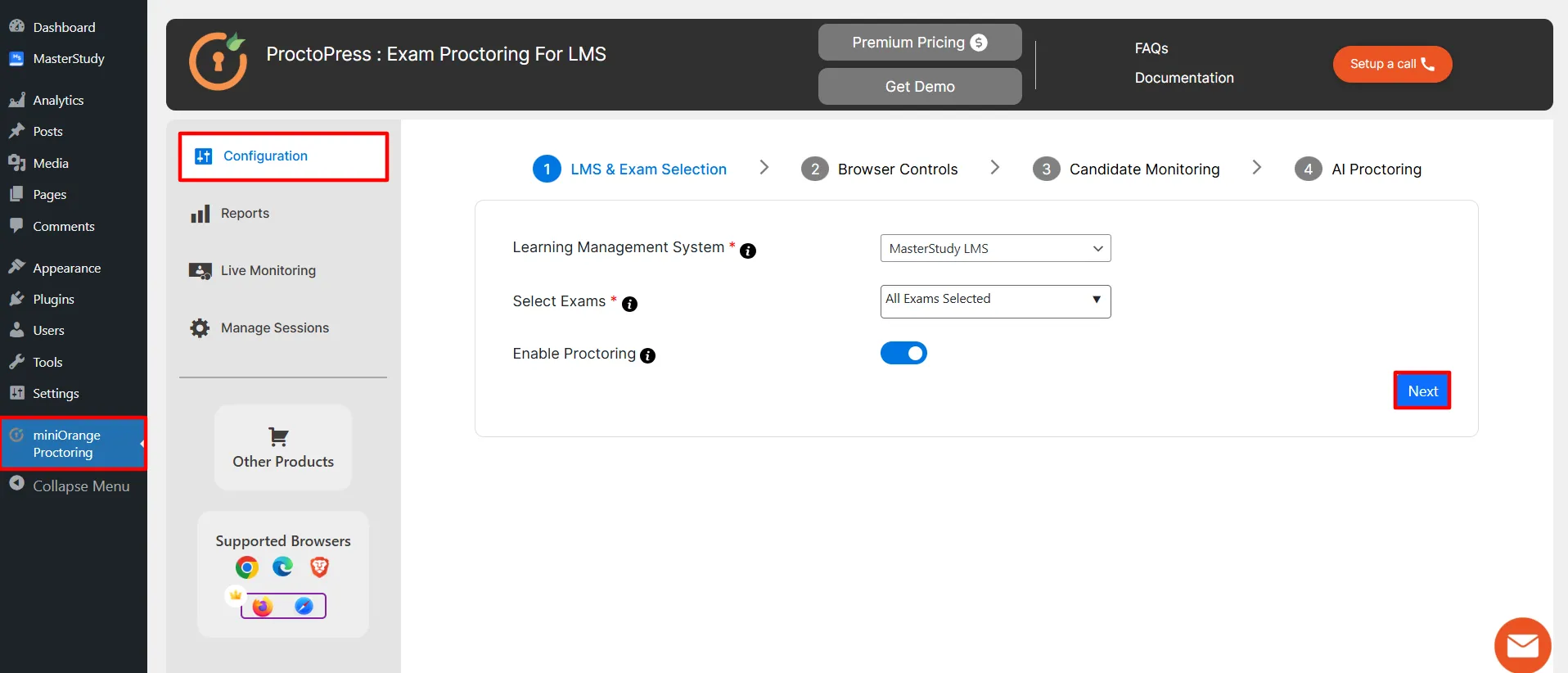Click the Manage Sessions gear icon
This screenshot has height=673, width=1568.
click(200, 328)
